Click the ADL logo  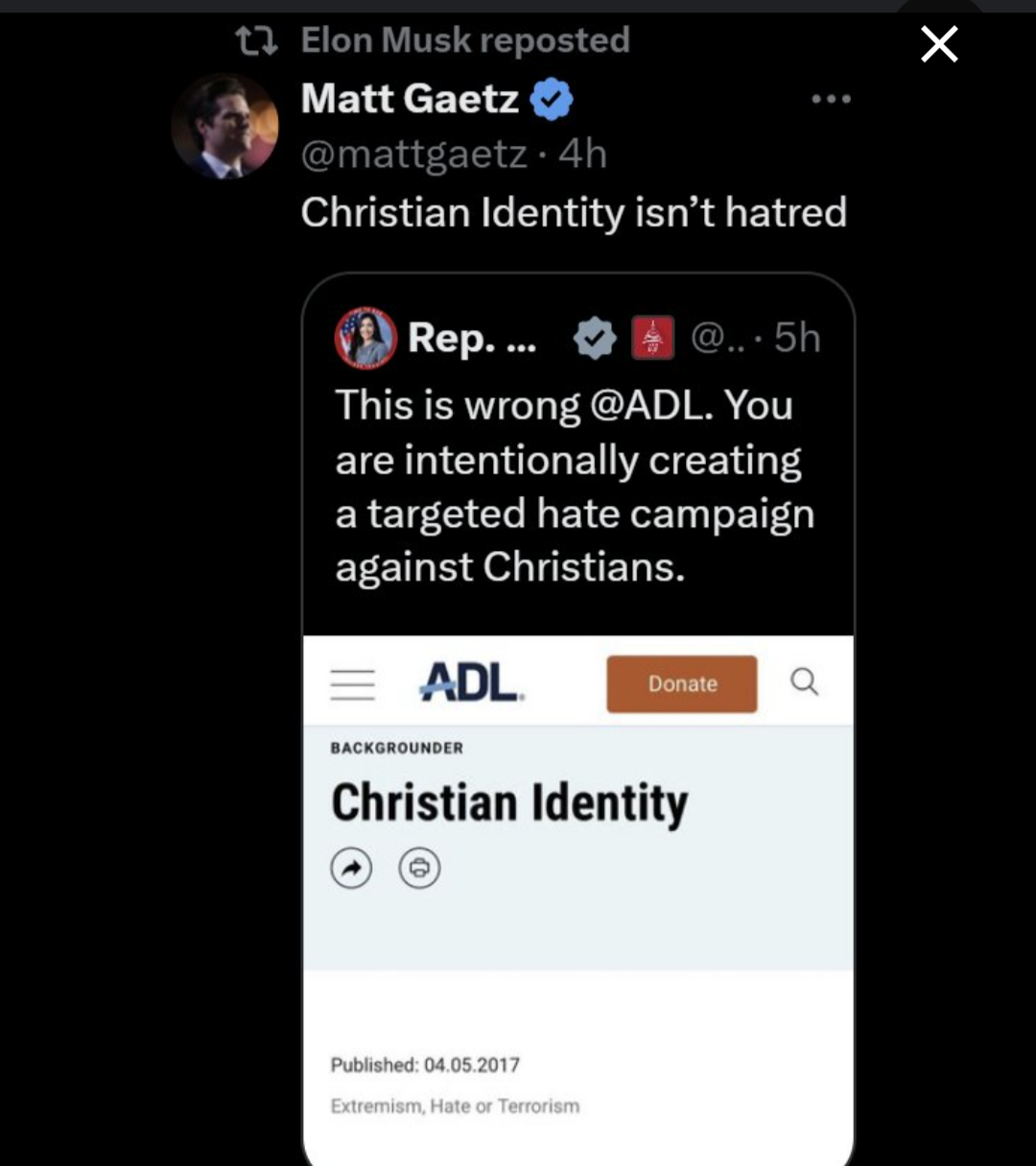point(471,682)
